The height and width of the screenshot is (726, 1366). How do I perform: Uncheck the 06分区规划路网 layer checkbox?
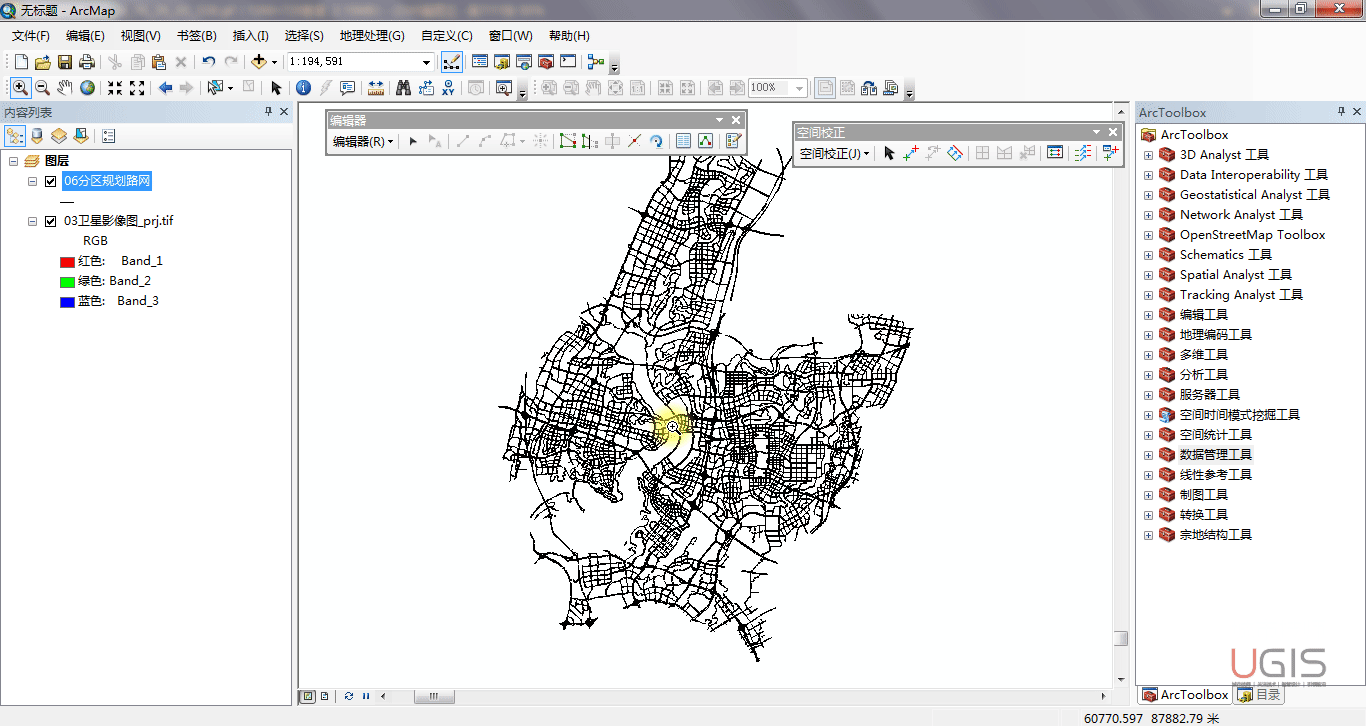[x=50, y=181]
